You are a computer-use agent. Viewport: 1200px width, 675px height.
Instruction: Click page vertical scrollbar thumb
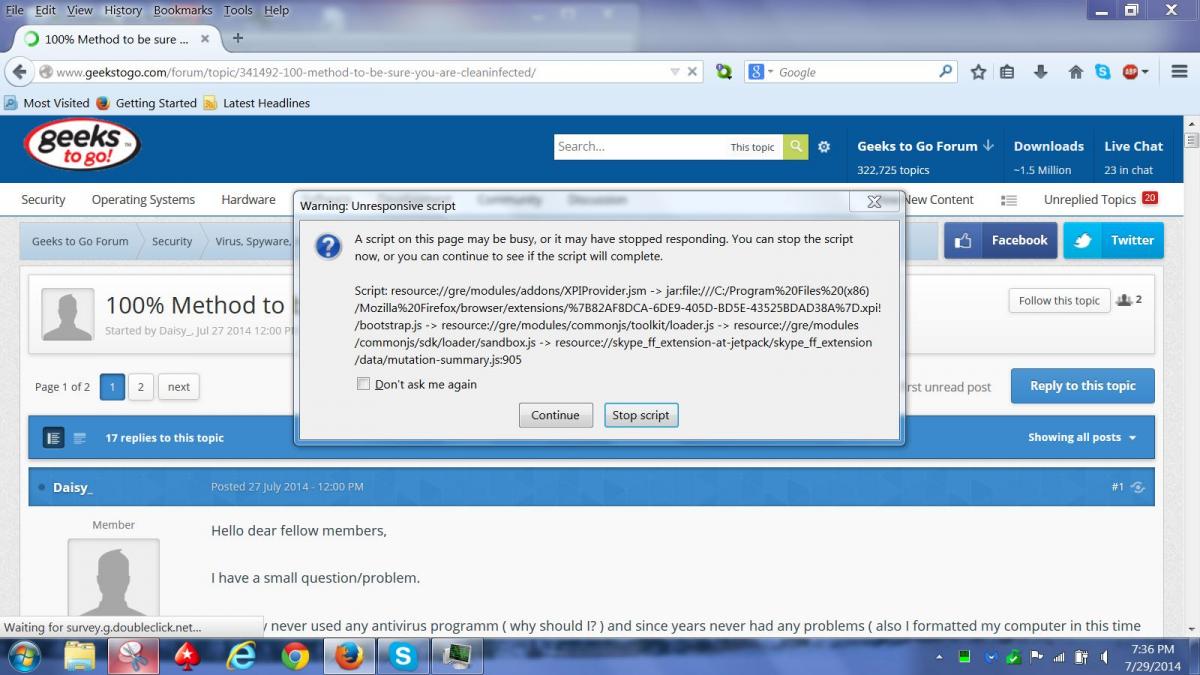click(1191, 140)
